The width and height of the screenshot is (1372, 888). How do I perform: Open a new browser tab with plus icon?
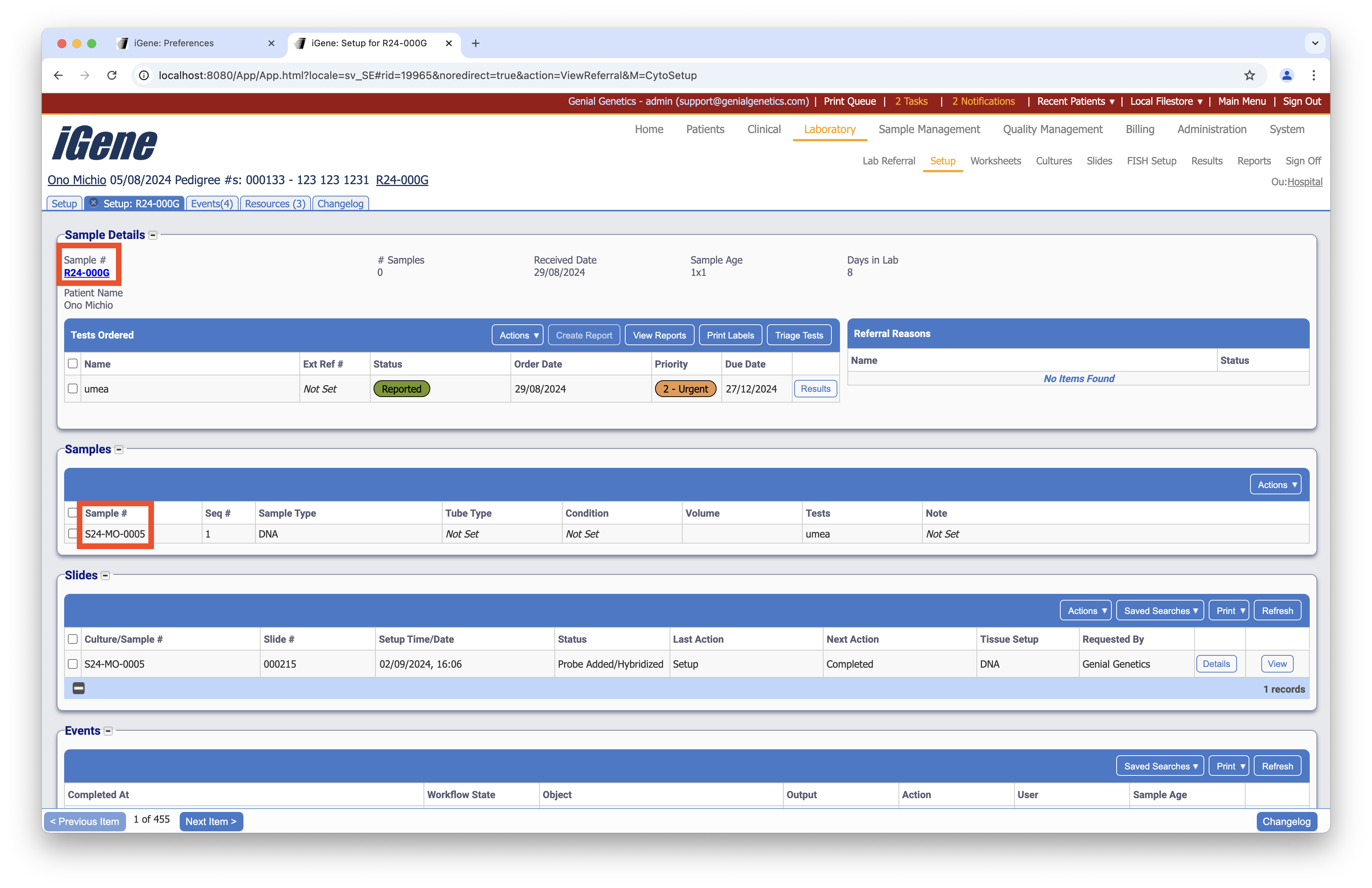tap(476, 43)
